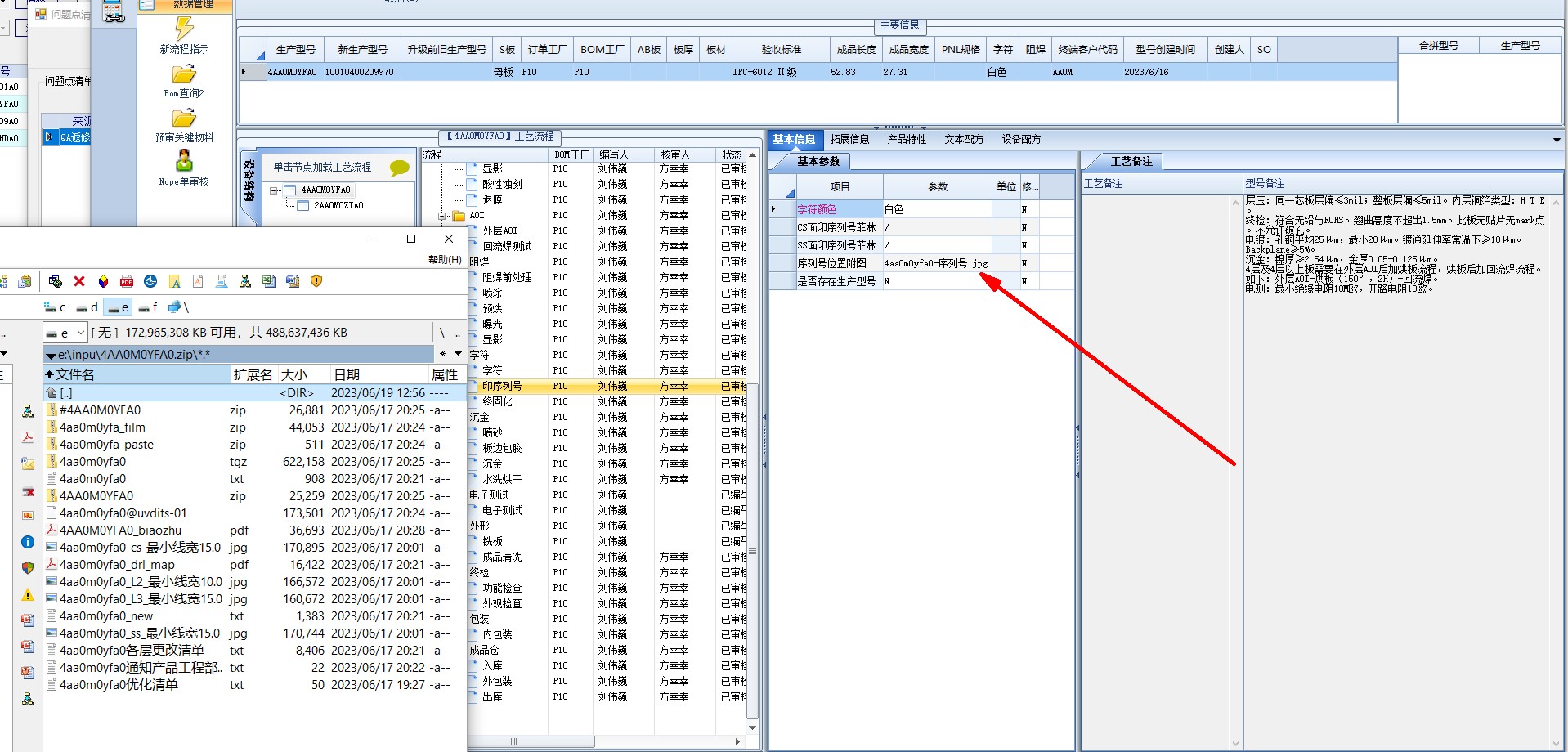This screenshot has height=752, width=1568.
Task: Click the computer document toolbar icon
Action: coord(222,281)
